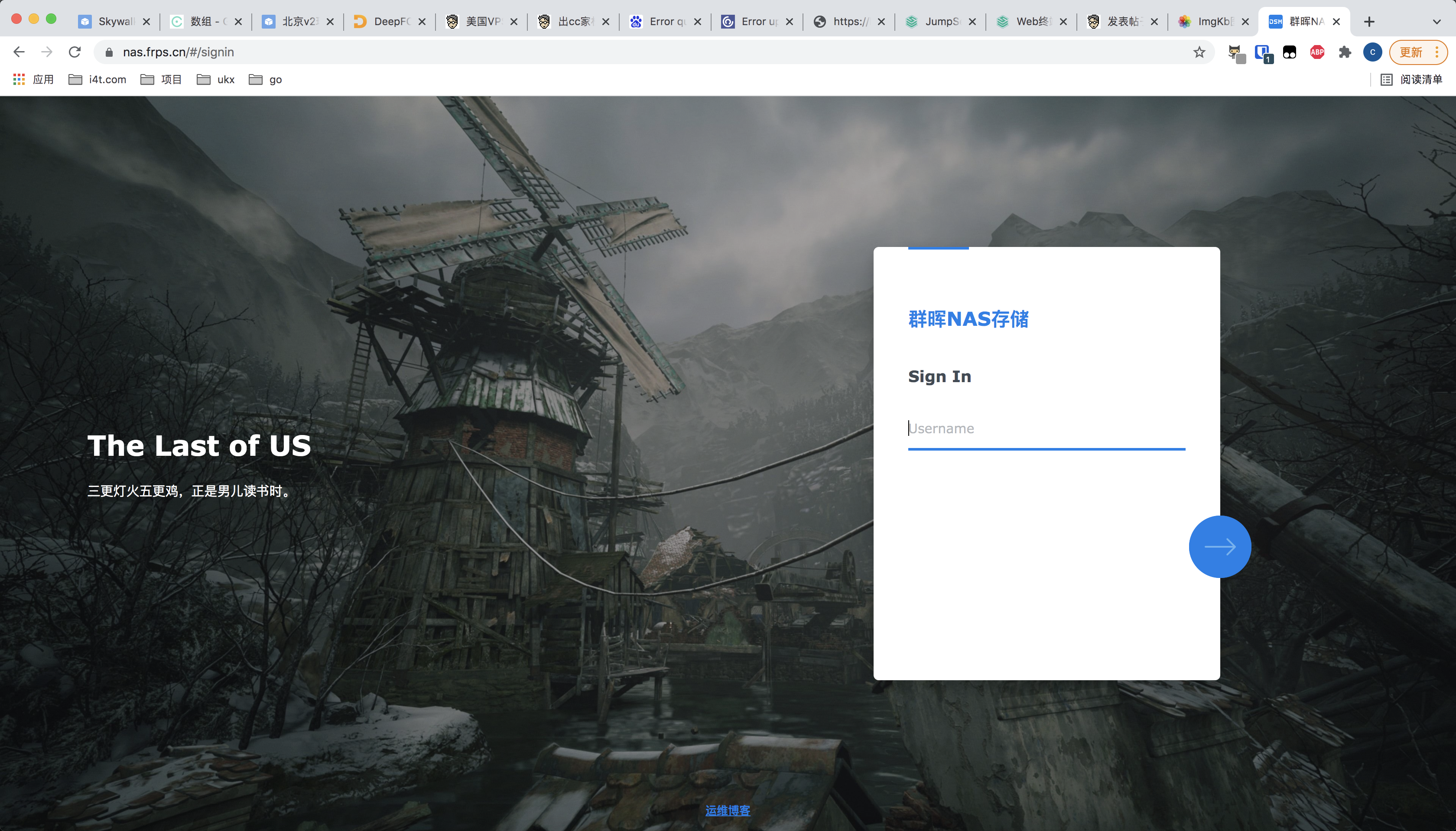Screen dimensions: 1456x831
Task: Focus the Username input field
Action: click(1046, 428)
